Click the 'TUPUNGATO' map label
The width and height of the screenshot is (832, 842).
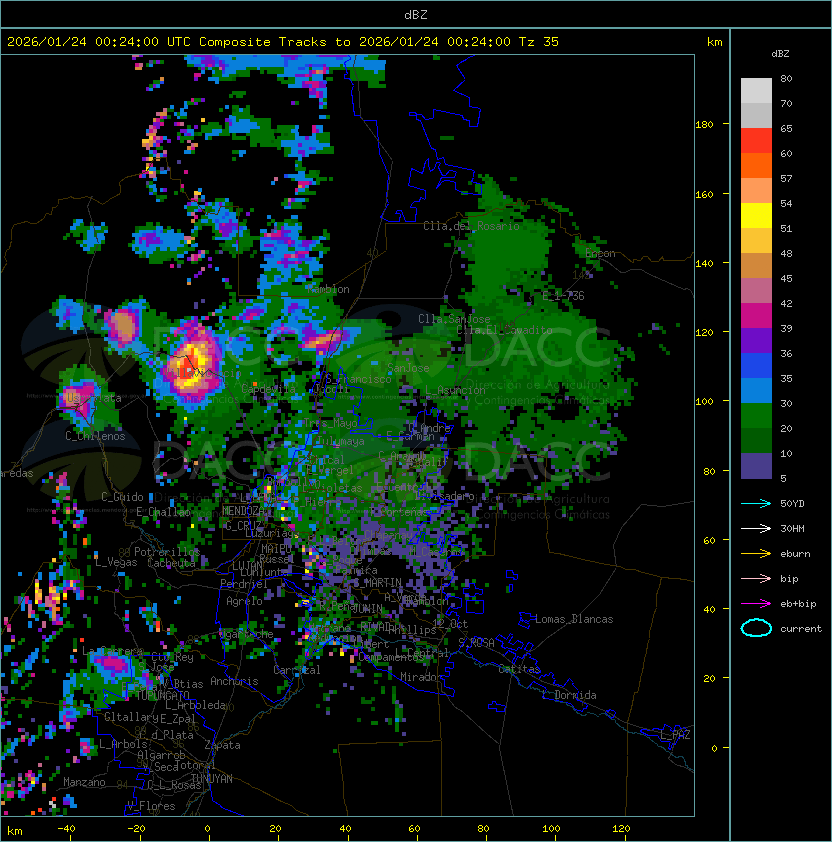click(162, 695)
